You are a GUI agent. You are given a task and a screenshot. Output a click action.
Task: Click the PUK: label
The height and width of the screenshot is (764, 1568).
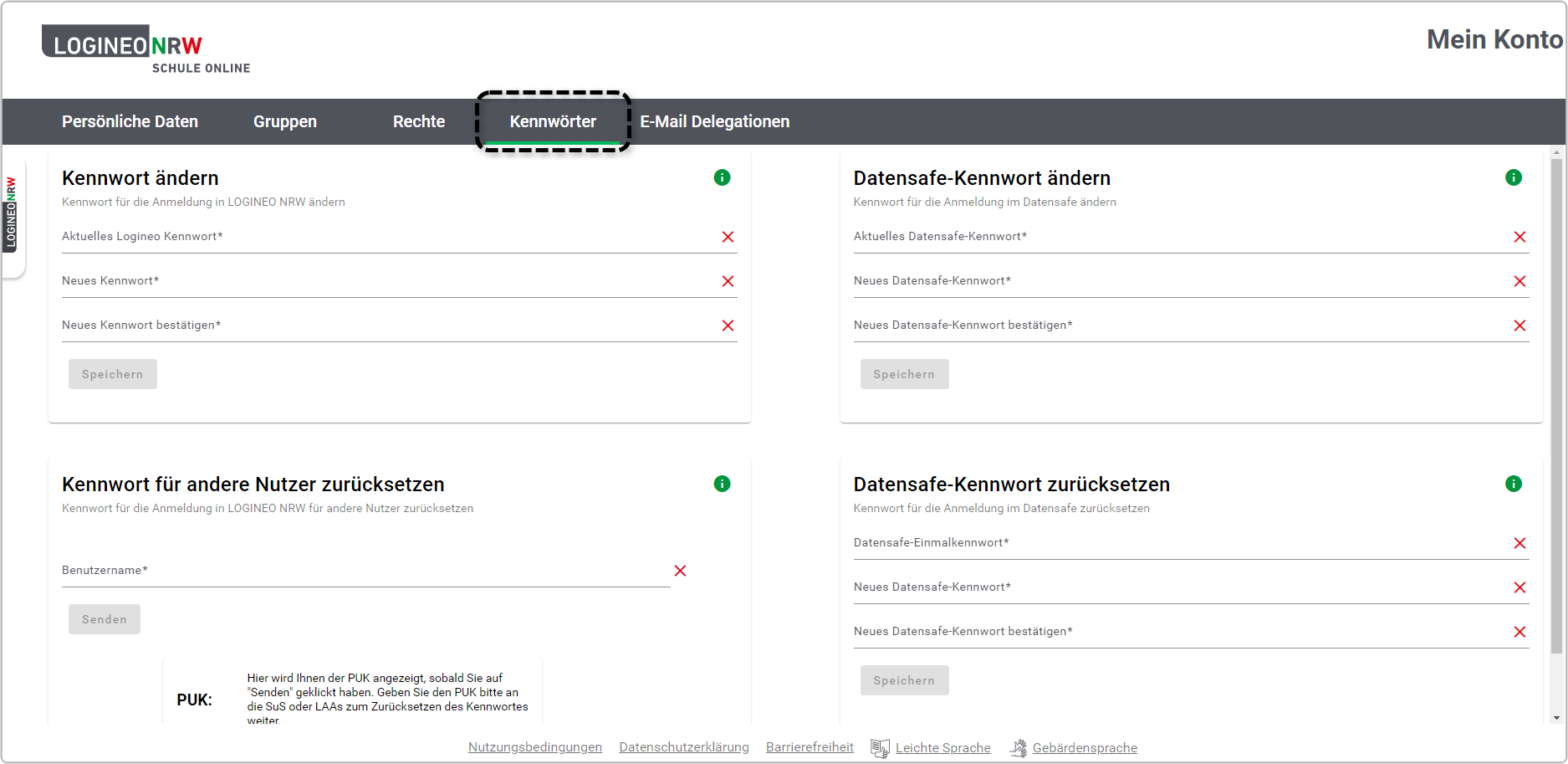point(194,700)
